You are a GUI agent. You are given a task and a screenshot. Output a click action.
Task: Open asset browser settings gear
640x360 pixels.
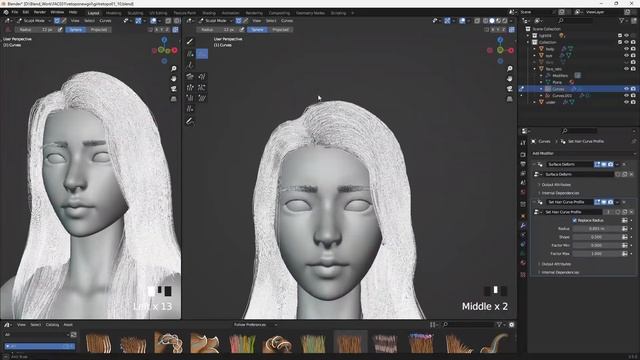pyautogui.click(x=511, y=325)
